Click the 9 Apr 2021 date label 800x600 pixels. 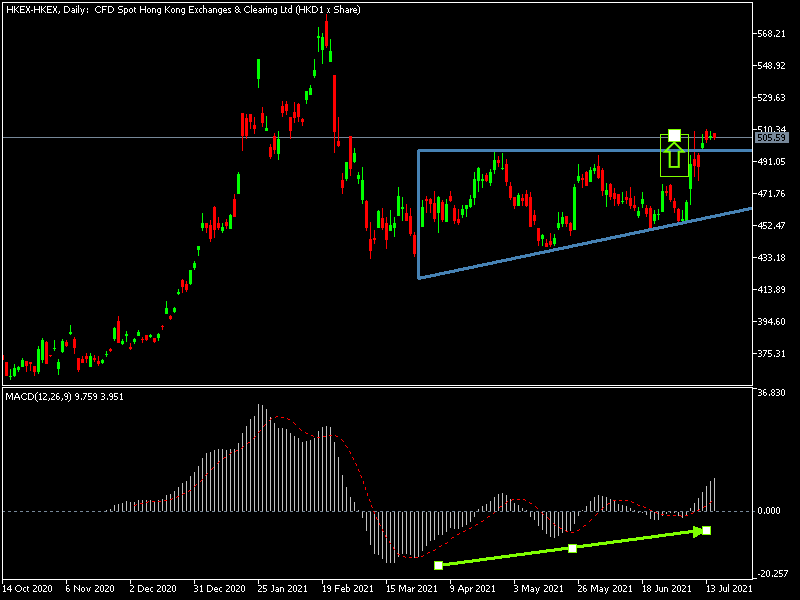[472, 589]
